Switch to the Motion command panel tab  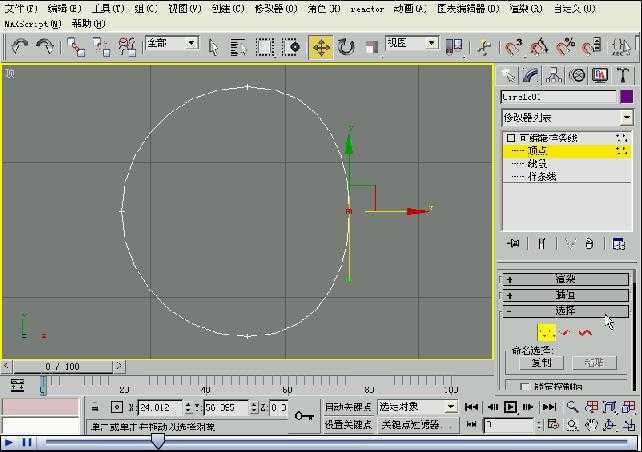click(x=577, y=75)
